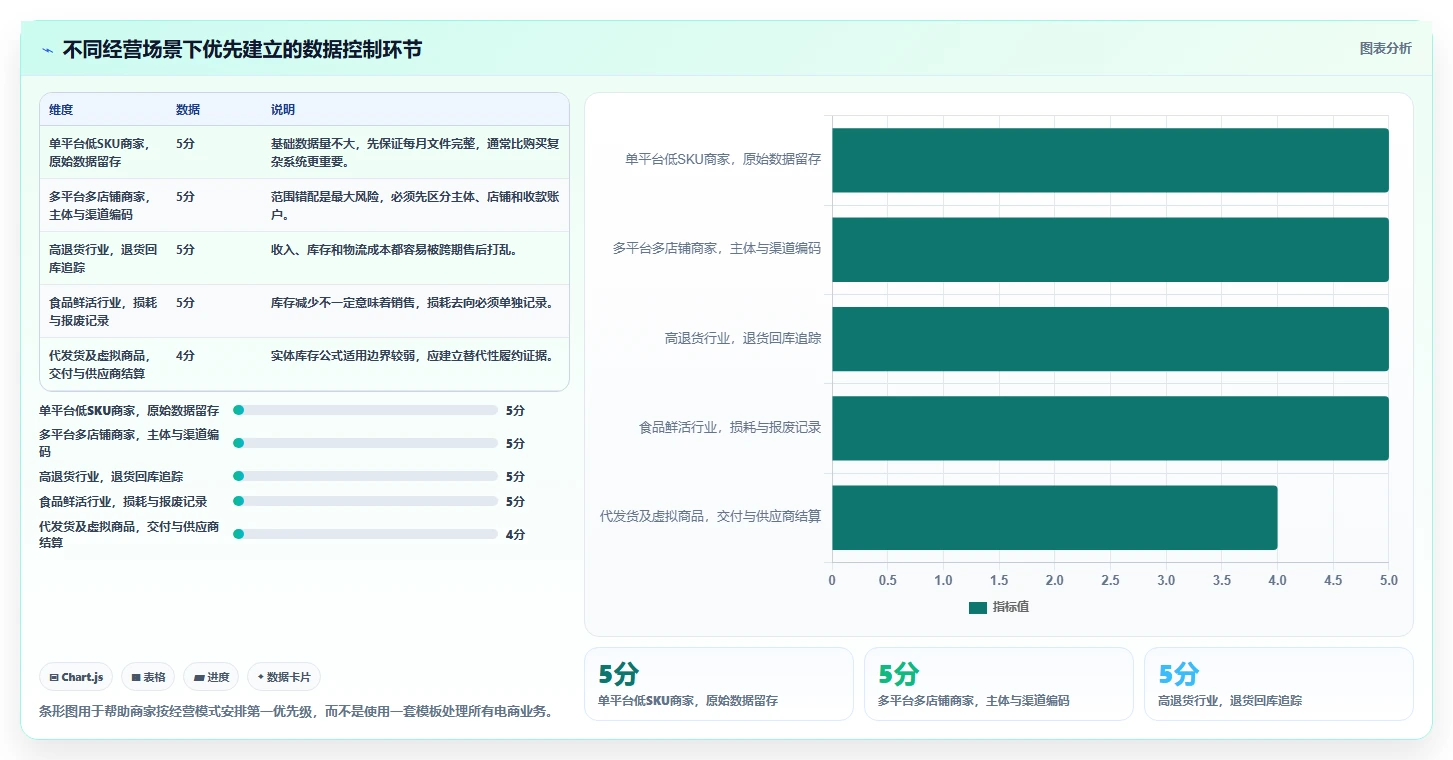
Task: Click the chart bar for 单平台低SKU商家
Action: tap(1110, 160)
